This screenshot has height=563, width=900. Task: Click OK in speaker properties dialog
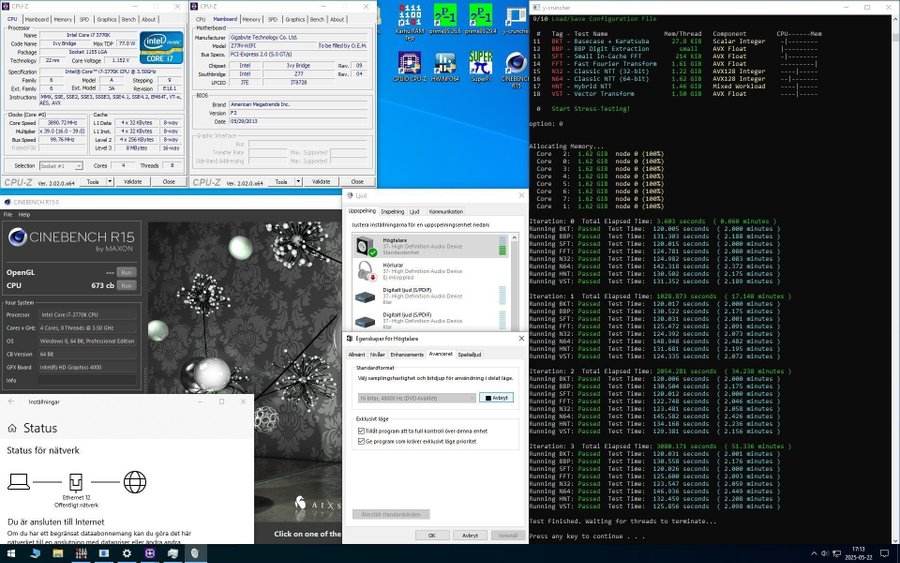click(x=432, y=535)
